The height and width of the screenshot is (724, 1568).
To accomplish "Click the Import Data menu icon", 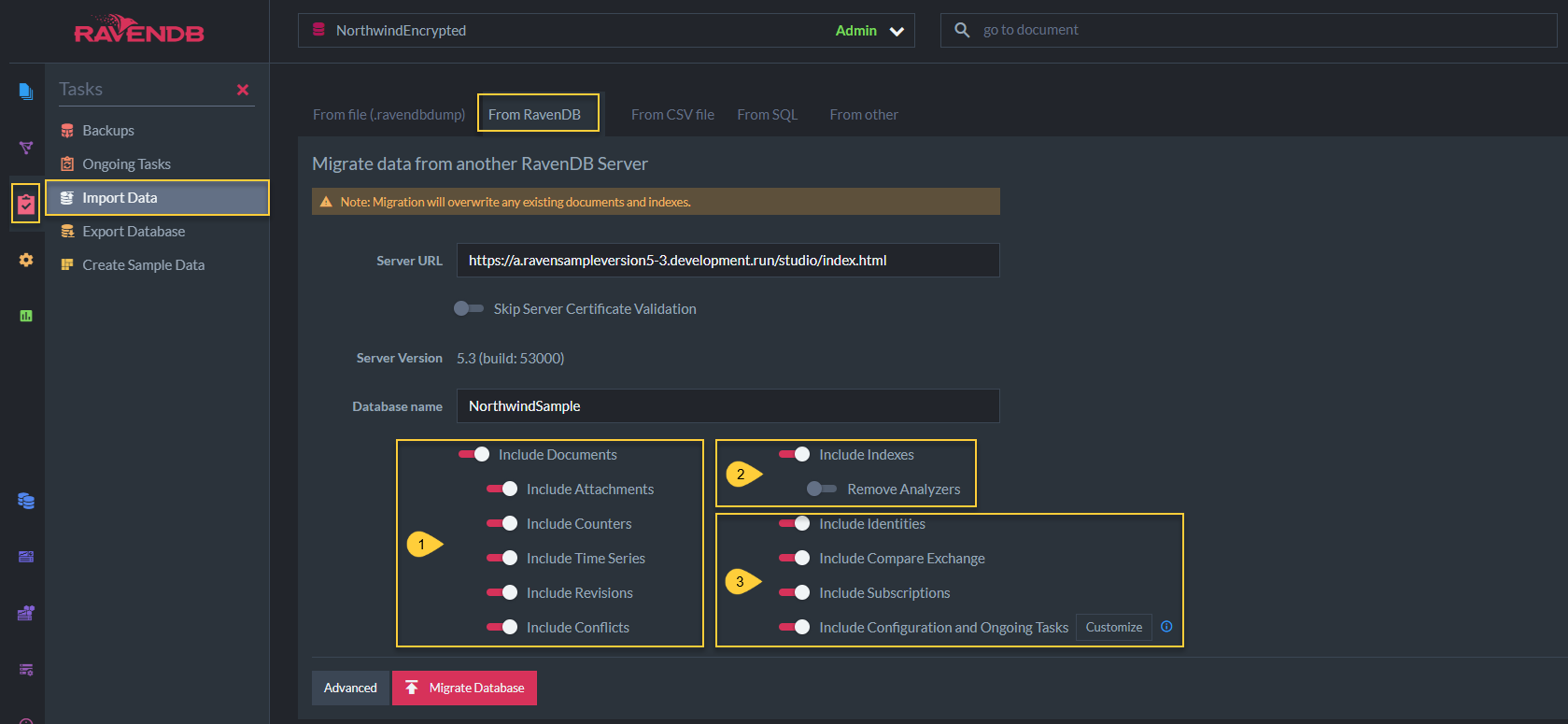I will (67, 198).
